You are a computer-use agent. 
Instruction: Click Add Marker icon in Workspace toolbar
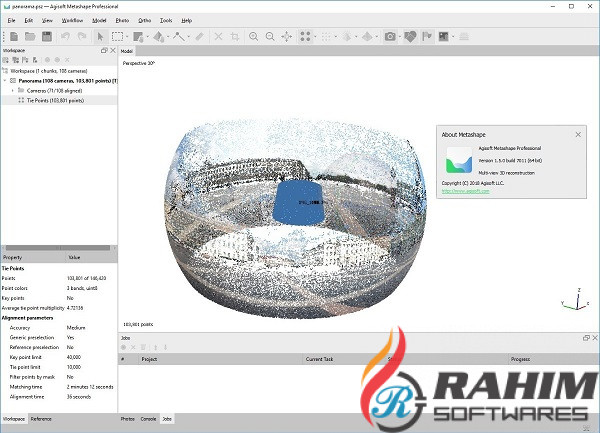(x=26, y=60)
